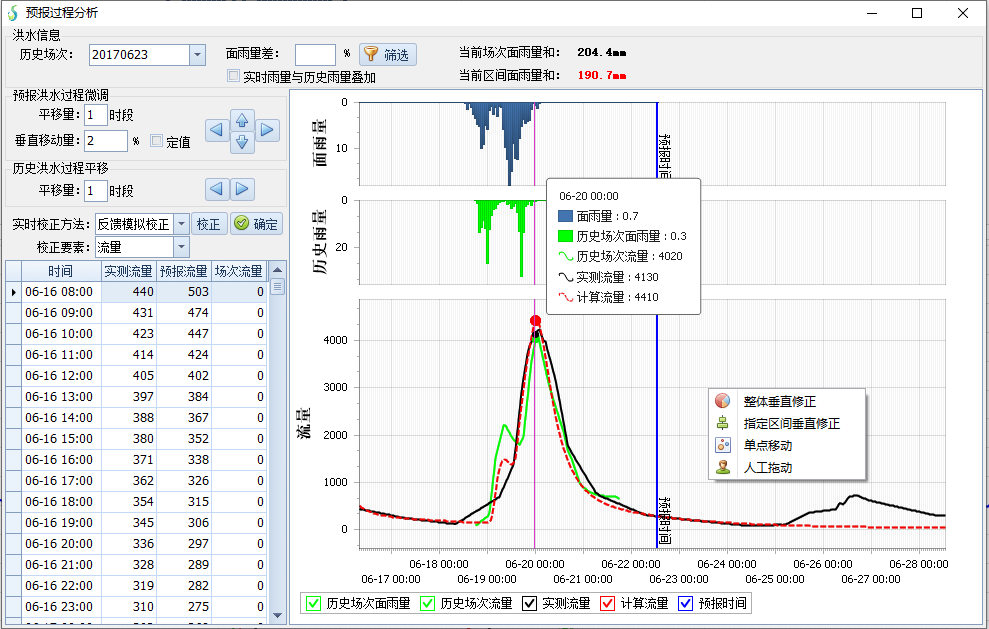Shift historical flood process left

click(x=217, y=190)
